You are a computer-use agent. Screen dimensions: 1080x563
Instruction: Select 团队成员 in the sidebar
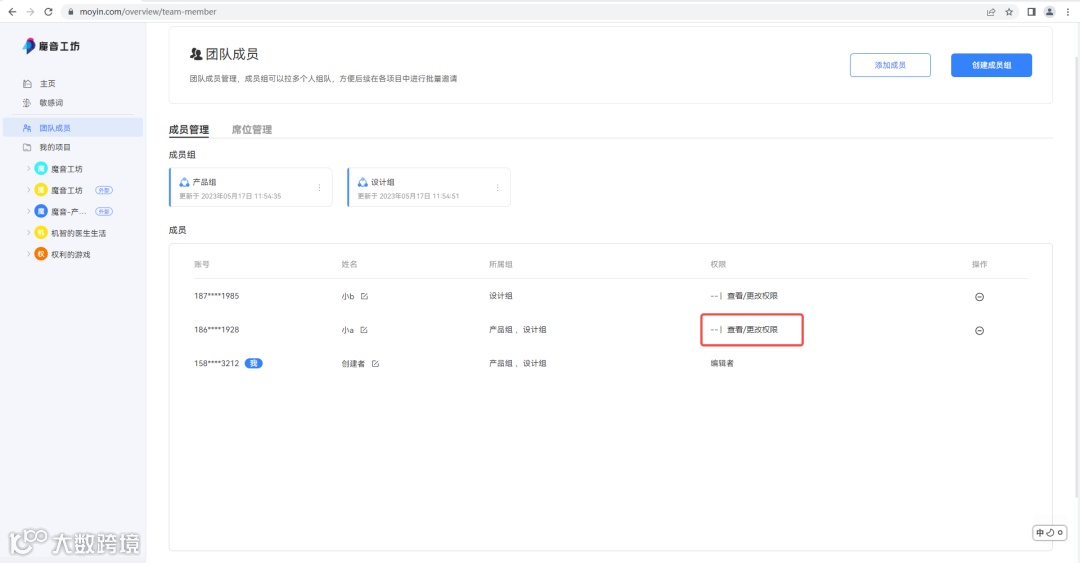[x=73, y=127]
